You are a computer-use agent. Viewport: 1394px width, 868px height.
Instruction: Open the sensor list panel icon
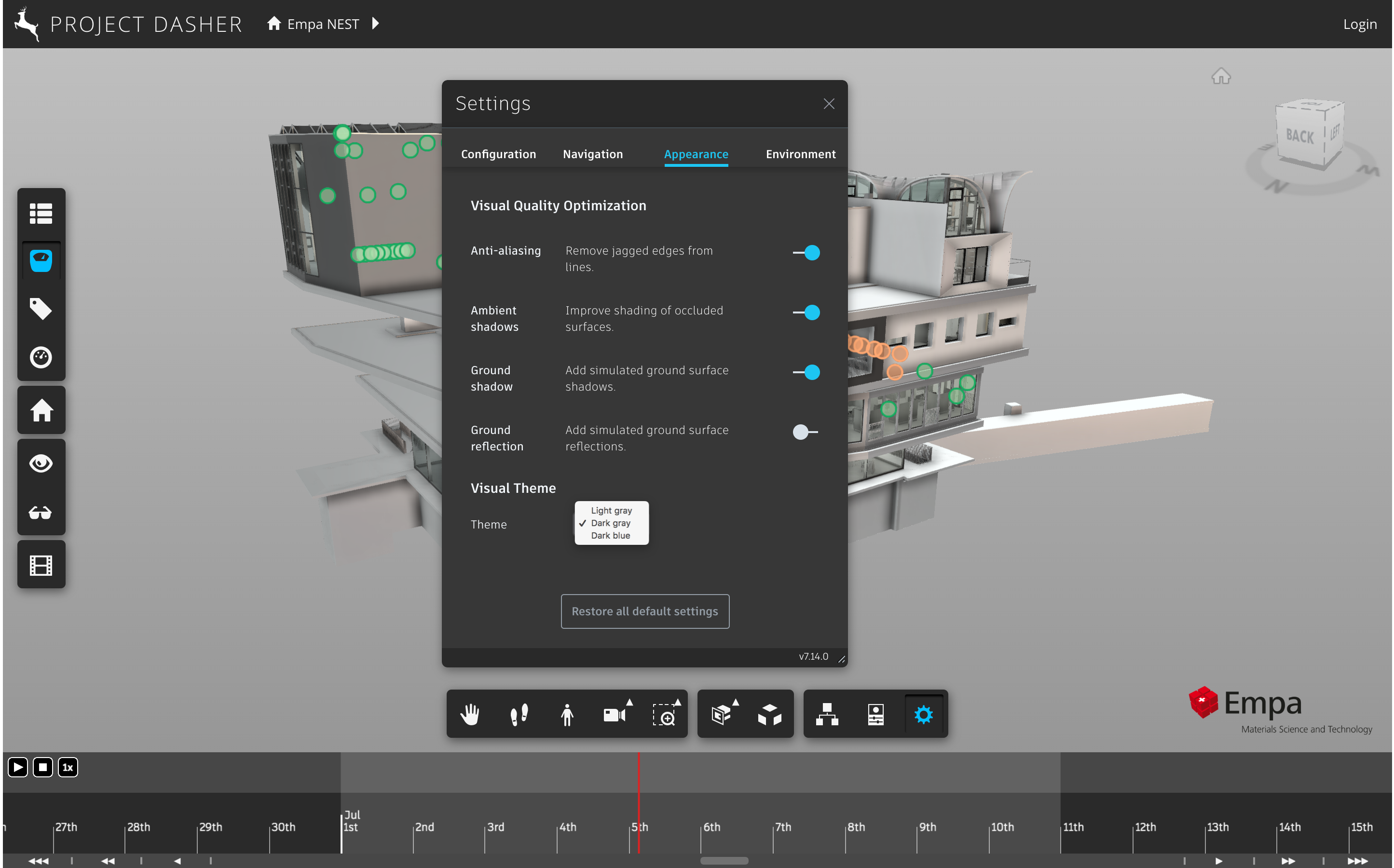(41, 213)
